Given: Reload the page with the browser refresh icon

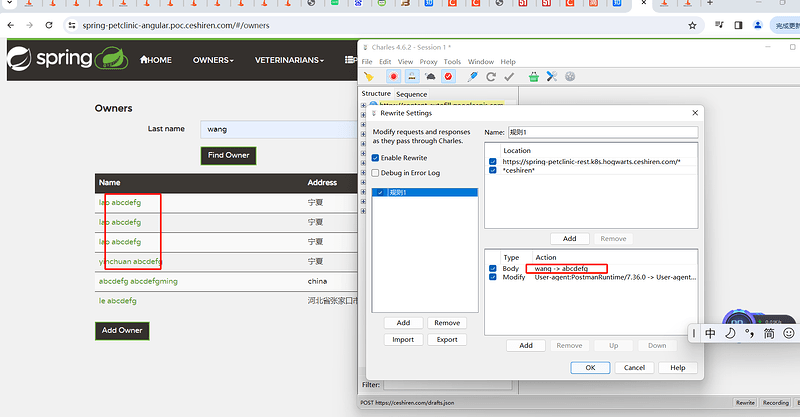Looking at the screenshot, I should pos(49,25).
